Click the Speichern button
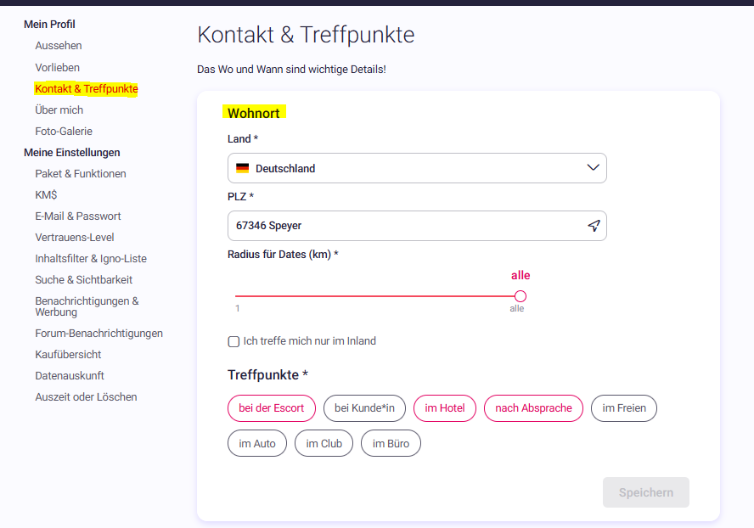 click(646, 492)
